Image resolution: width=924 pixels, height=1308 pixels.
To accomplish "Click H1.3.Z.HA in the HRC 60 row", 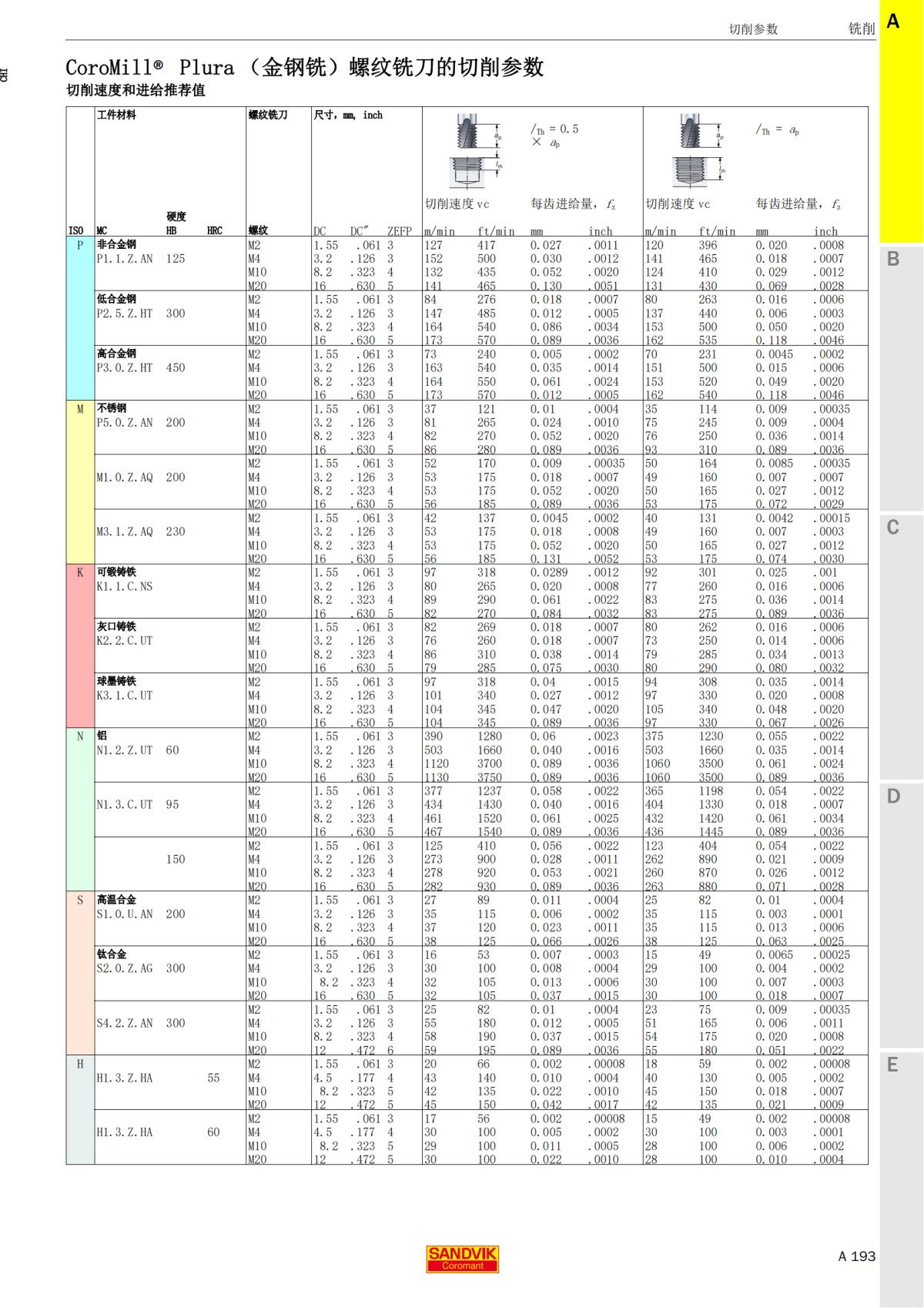I will pos(125,1132).
